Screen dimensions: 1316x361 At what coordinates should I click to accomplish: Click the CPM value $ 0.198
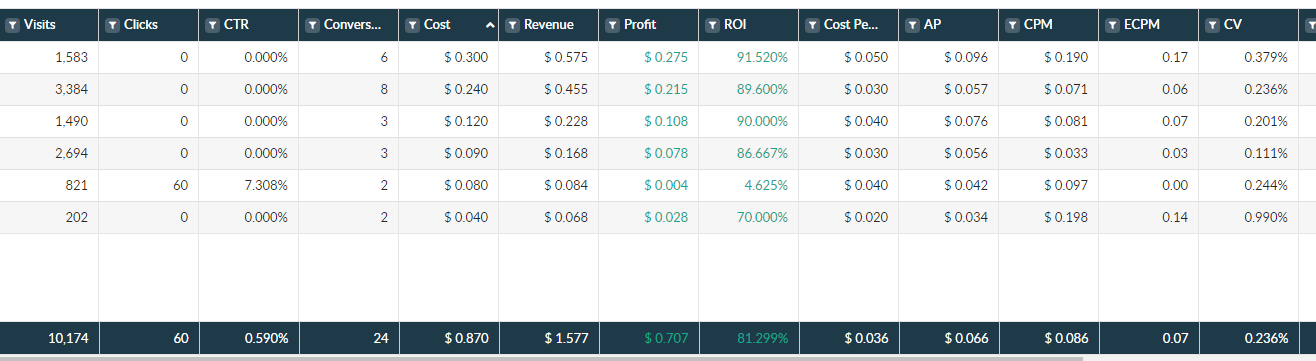[1066, 218]
